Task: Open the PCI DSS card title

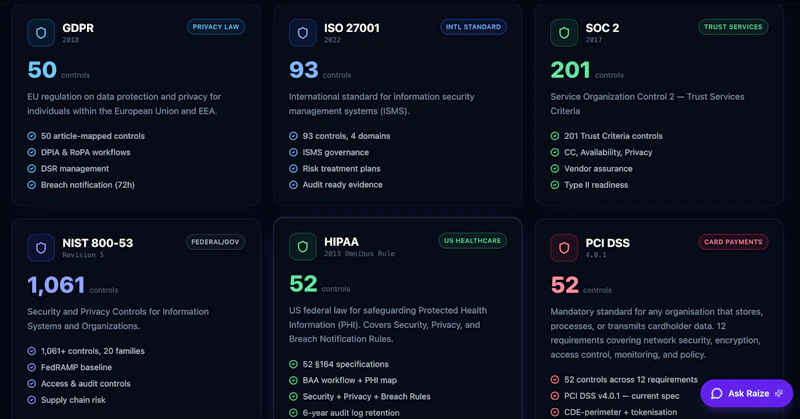Action: coord(608,243)
